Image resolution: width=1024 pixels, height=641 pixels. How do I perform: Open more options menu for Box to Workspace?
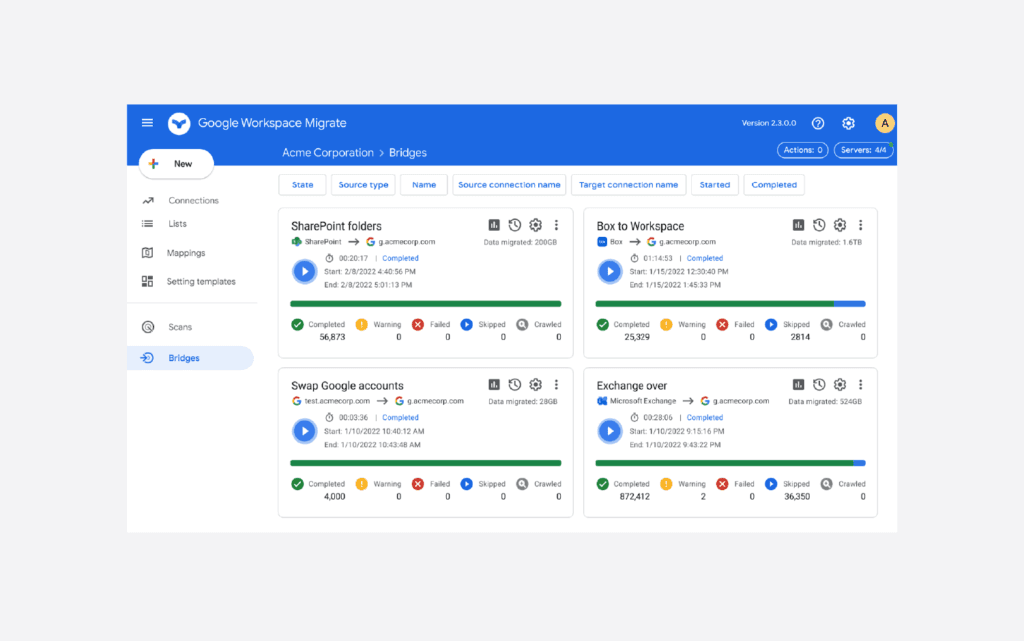[861, 225]
